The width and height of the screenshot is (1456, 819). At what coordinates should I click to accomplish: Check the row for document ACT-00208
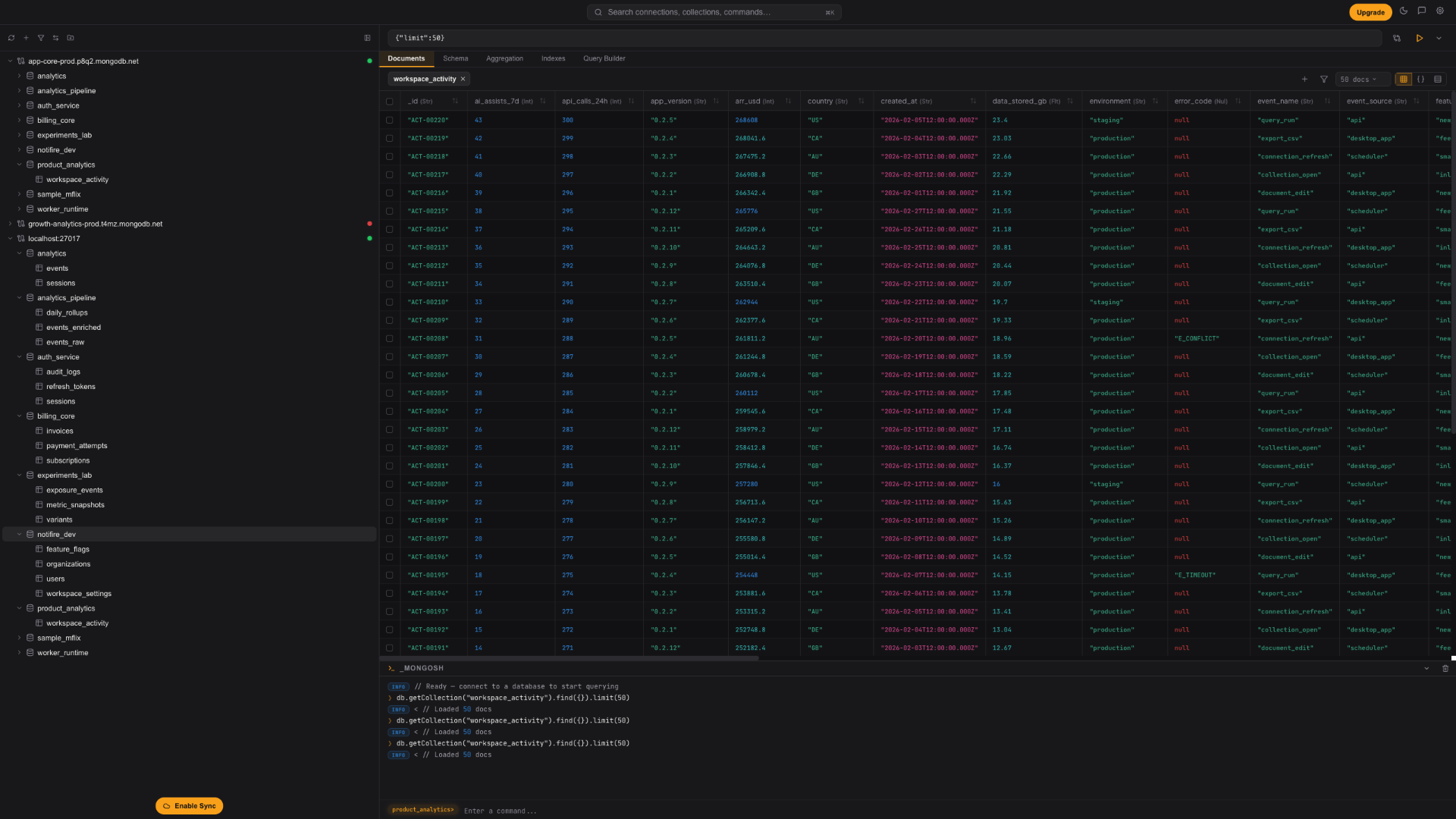coord(390,338)
